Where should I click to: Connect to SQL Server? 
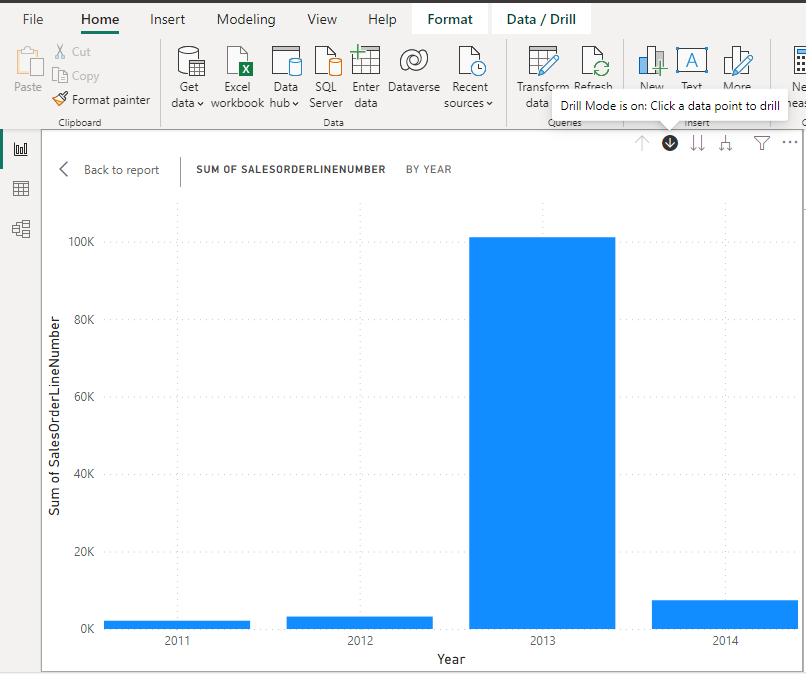tap(326, 77)
